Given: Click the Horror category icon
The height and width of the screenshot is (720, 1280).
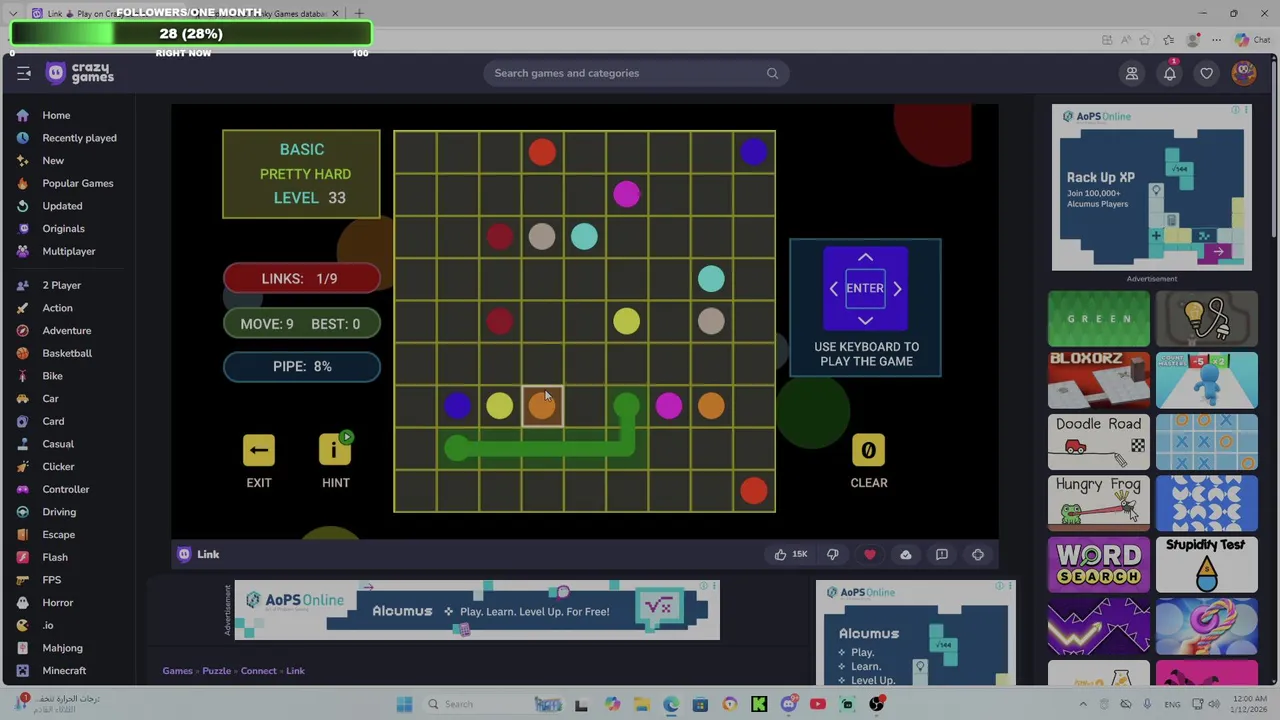Looking at the screenshot, I should tap(22, 602).
